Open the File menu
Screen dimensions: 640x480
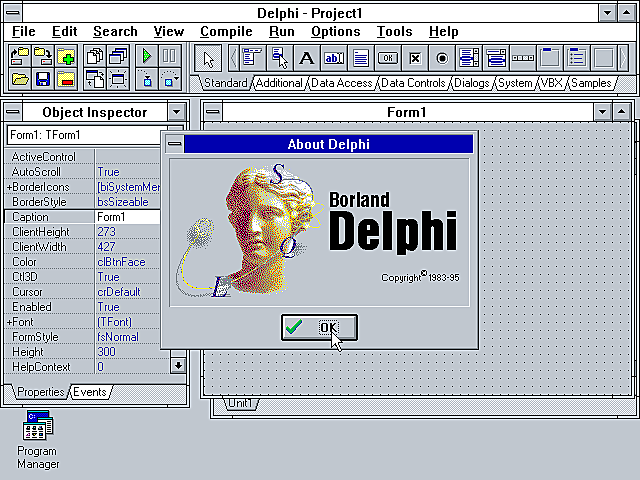pyautogui.click(x=24, y=31)
